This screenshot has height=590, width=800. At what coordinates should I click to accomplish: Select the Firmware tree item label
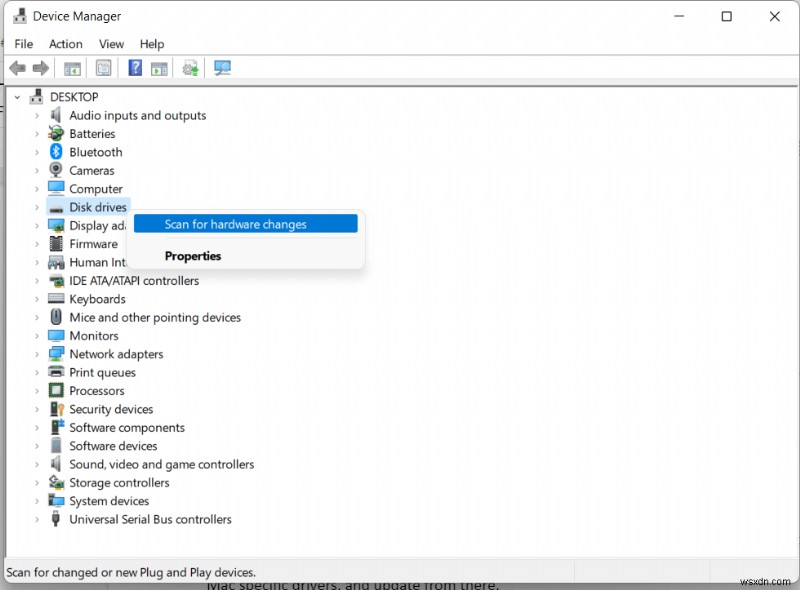93,244
